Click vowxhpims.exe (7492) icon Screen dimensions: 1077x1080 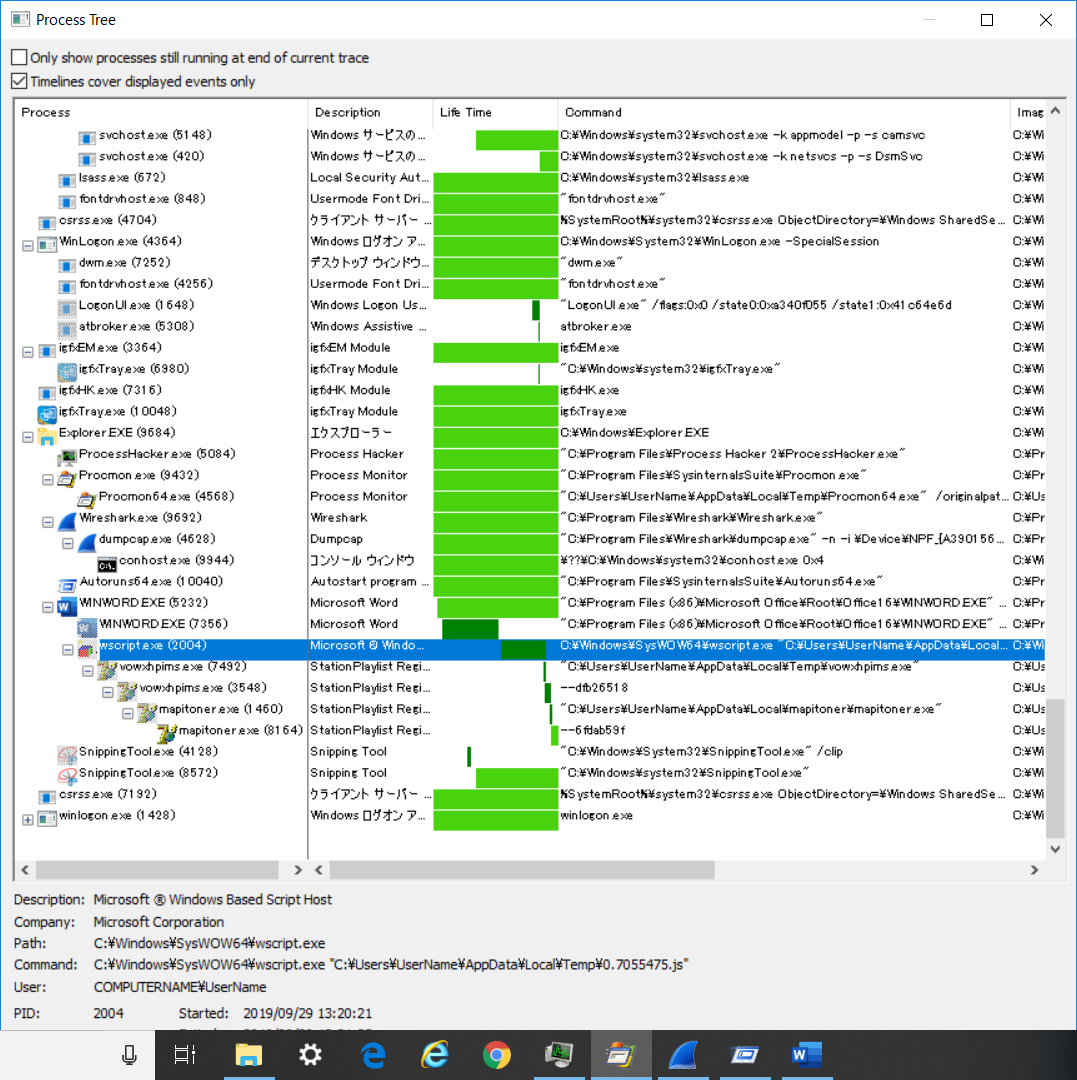click(107, 669)
